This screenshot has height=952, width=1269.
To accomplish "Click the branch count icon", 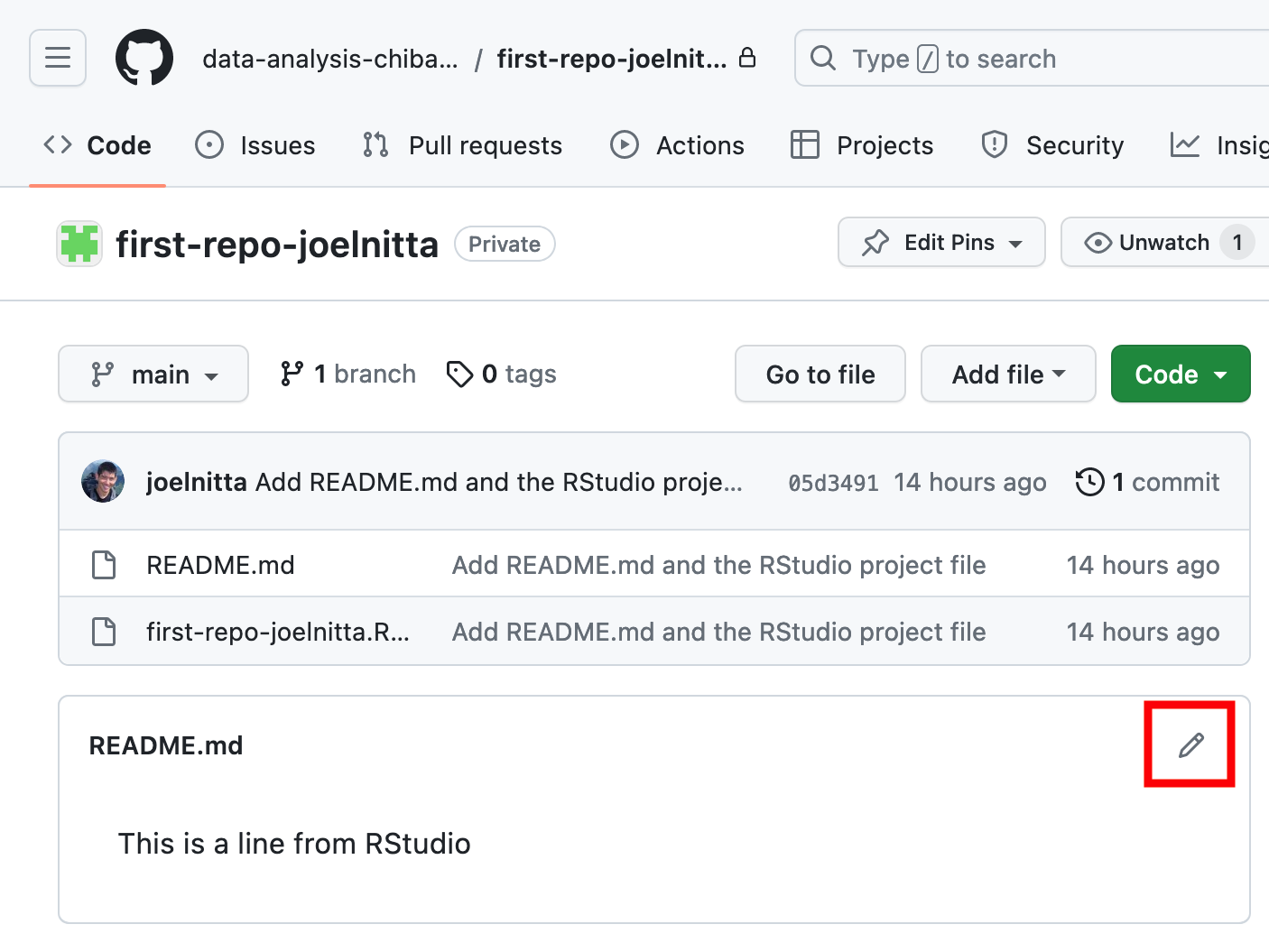I will [292, 374].
